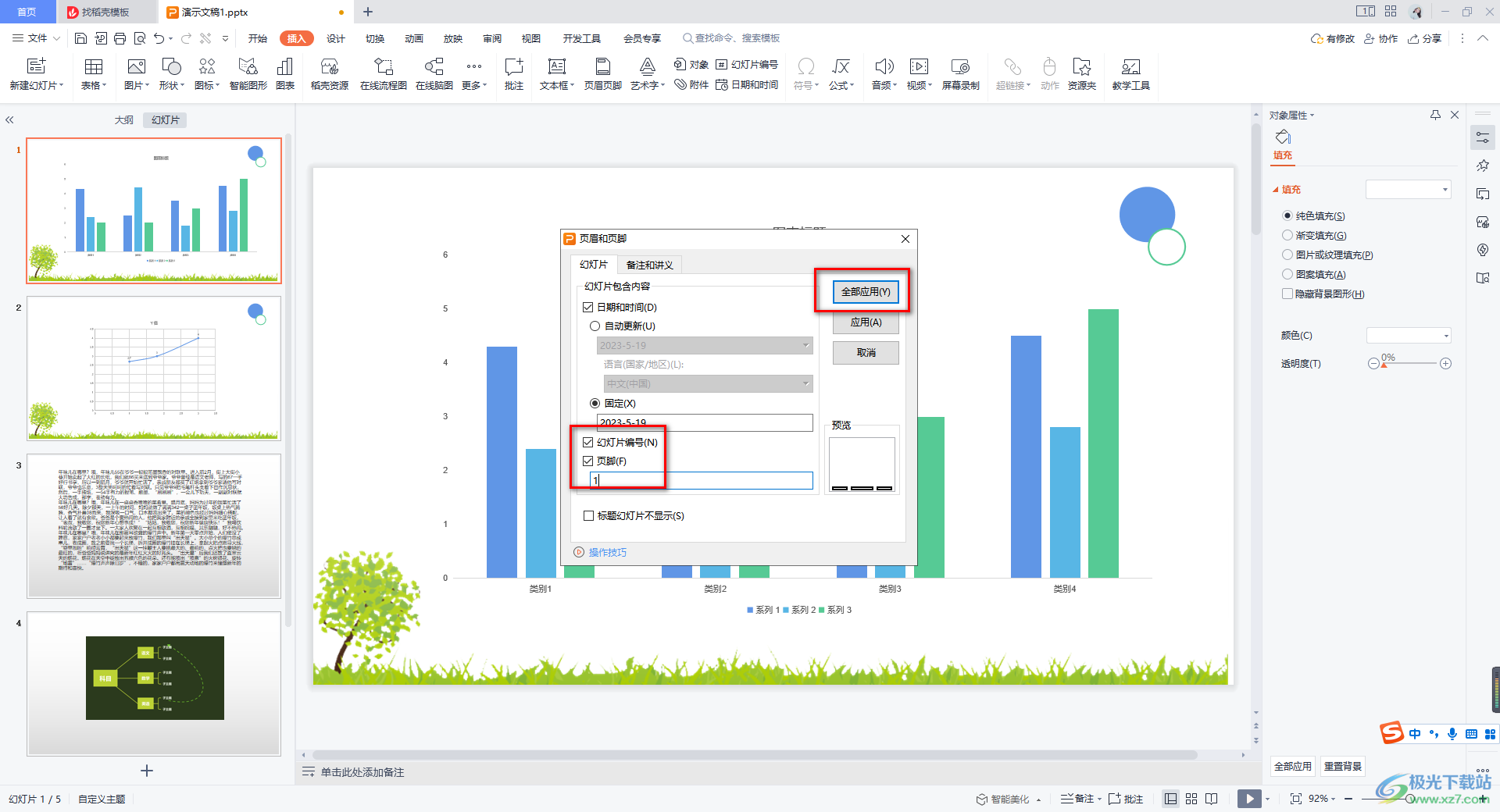Expand the 文件 menu

coord(36,38)
